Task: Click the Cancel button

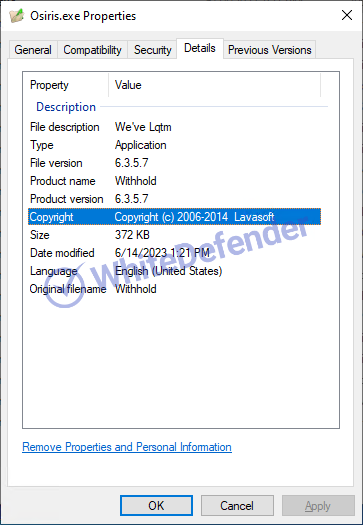Action: [x=237, y=506]
